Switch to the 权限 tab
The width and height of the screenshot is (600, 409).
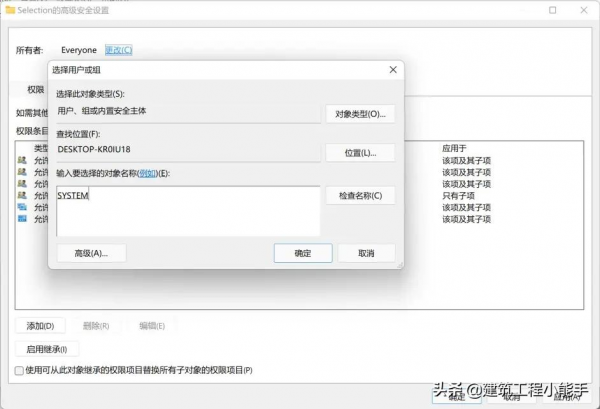(x=36, y=90)
